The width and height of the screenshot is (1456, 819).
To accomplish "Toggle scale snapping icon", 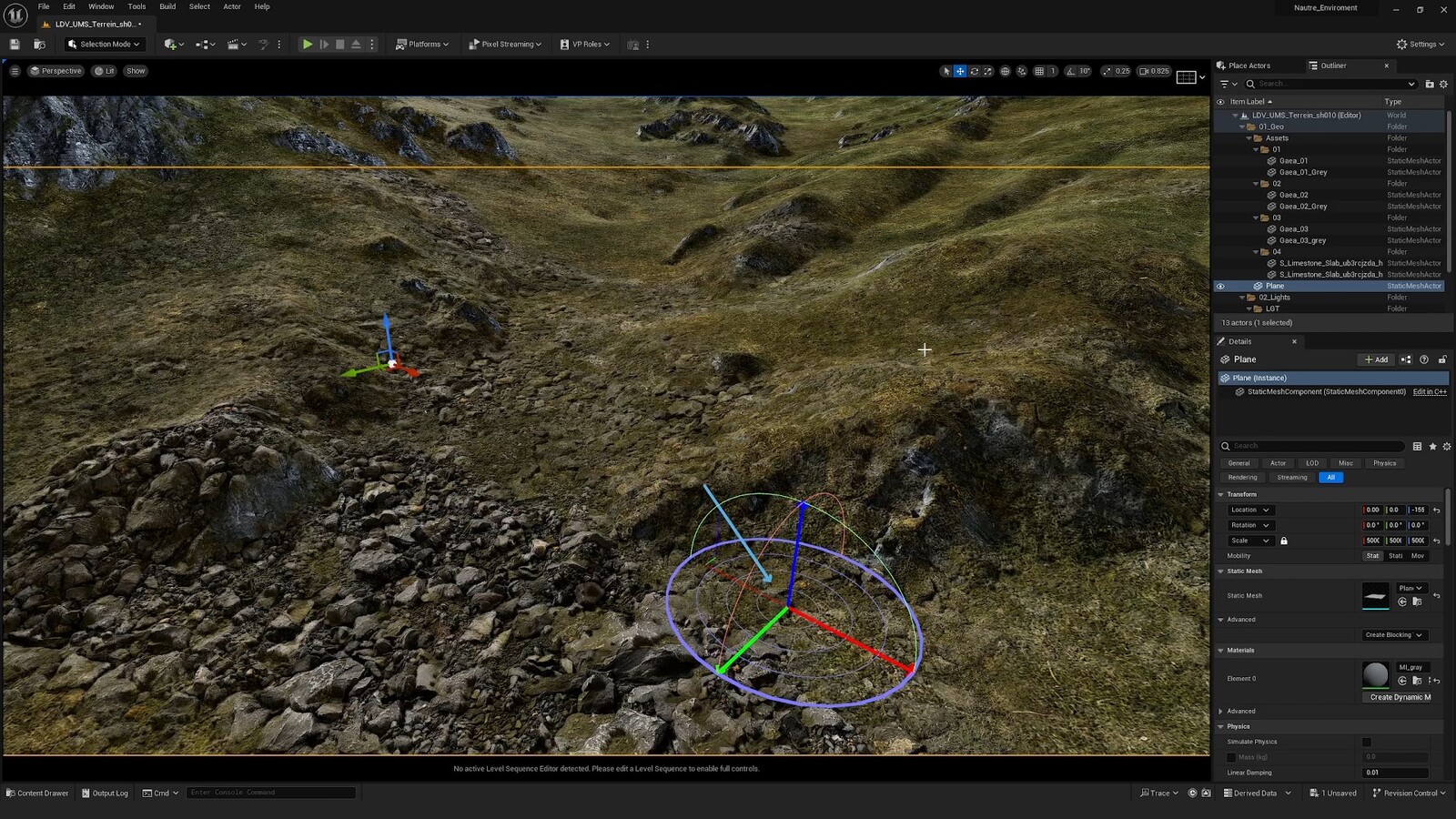I will tap(1107, 71).
